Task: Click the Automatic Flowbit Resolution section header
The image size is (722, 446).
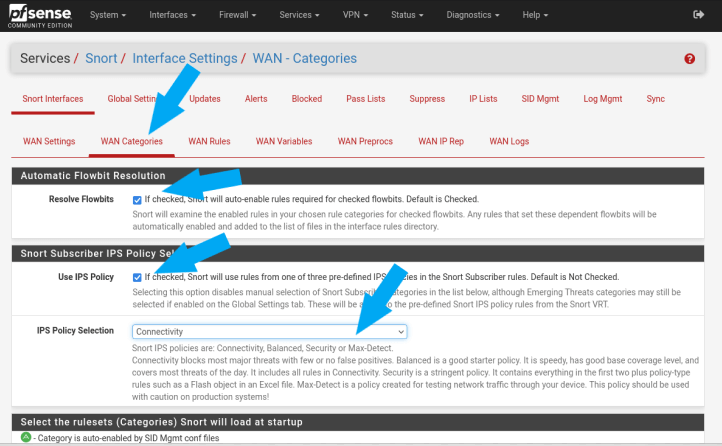Action: [358, 176]
